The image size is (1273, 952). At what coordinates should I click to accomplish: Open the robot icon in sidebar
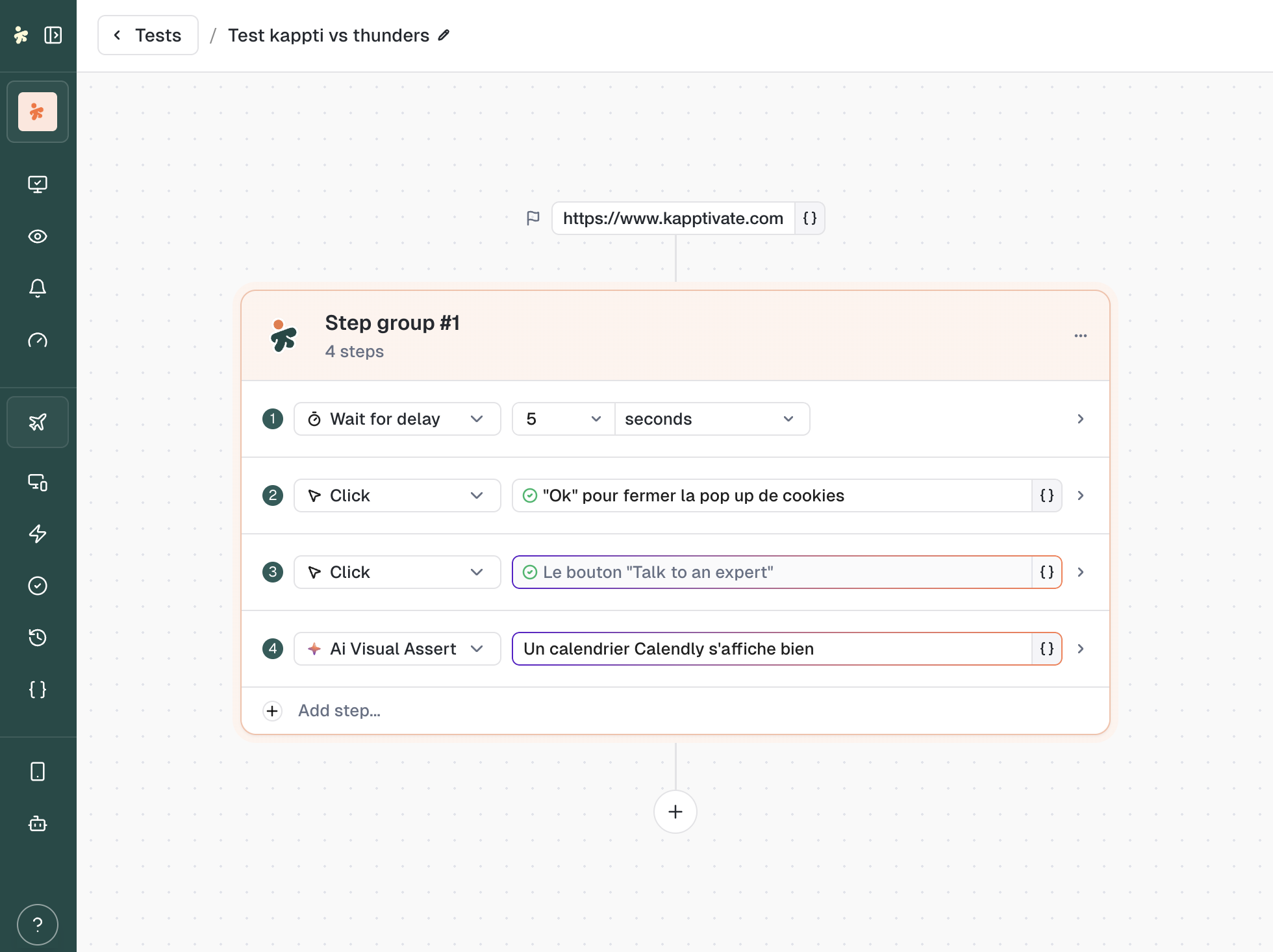click(38, 823)
